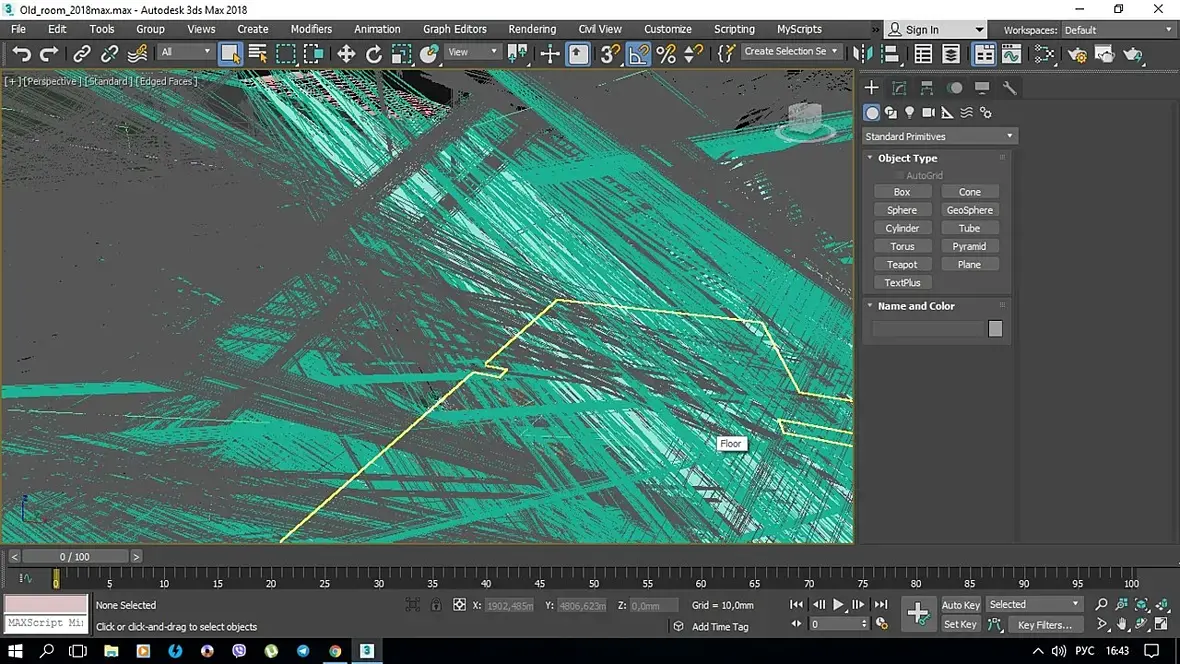
Task: Open the Modifiers menu
Action: [311, 29]
